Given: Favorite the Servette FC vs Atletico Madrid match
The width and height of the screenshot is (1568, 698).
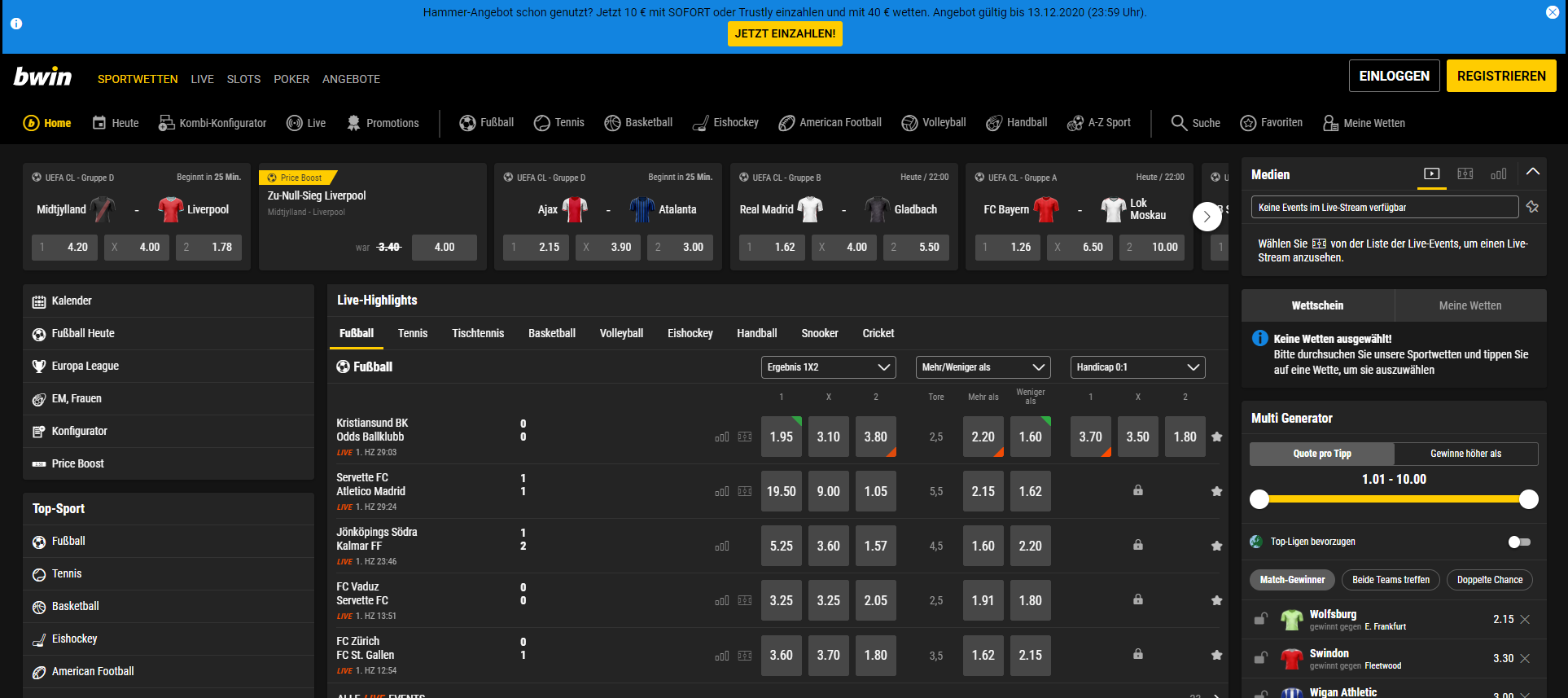Looking at the screenshot, I should pos(1217,491).
